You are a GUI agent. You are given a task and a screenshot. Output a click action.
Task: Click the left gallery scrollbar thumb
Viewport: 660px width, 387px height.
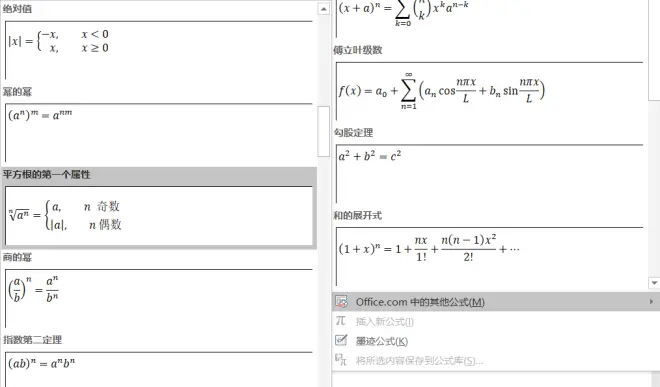click(x=323, y=131)
